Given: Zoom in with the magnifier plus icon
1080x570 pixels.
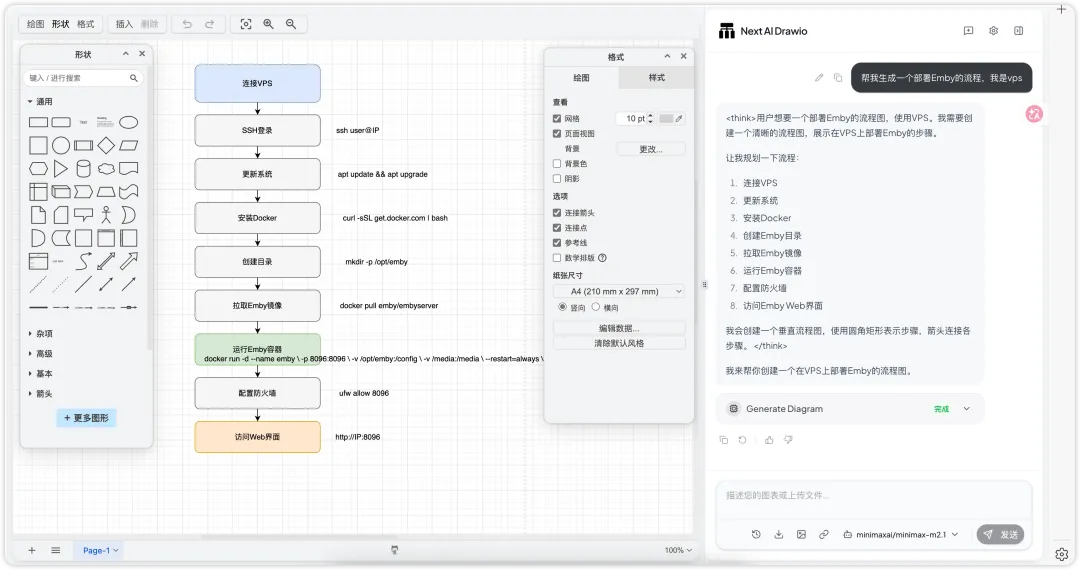Looking at the screenshot, I should pos(269,24).
